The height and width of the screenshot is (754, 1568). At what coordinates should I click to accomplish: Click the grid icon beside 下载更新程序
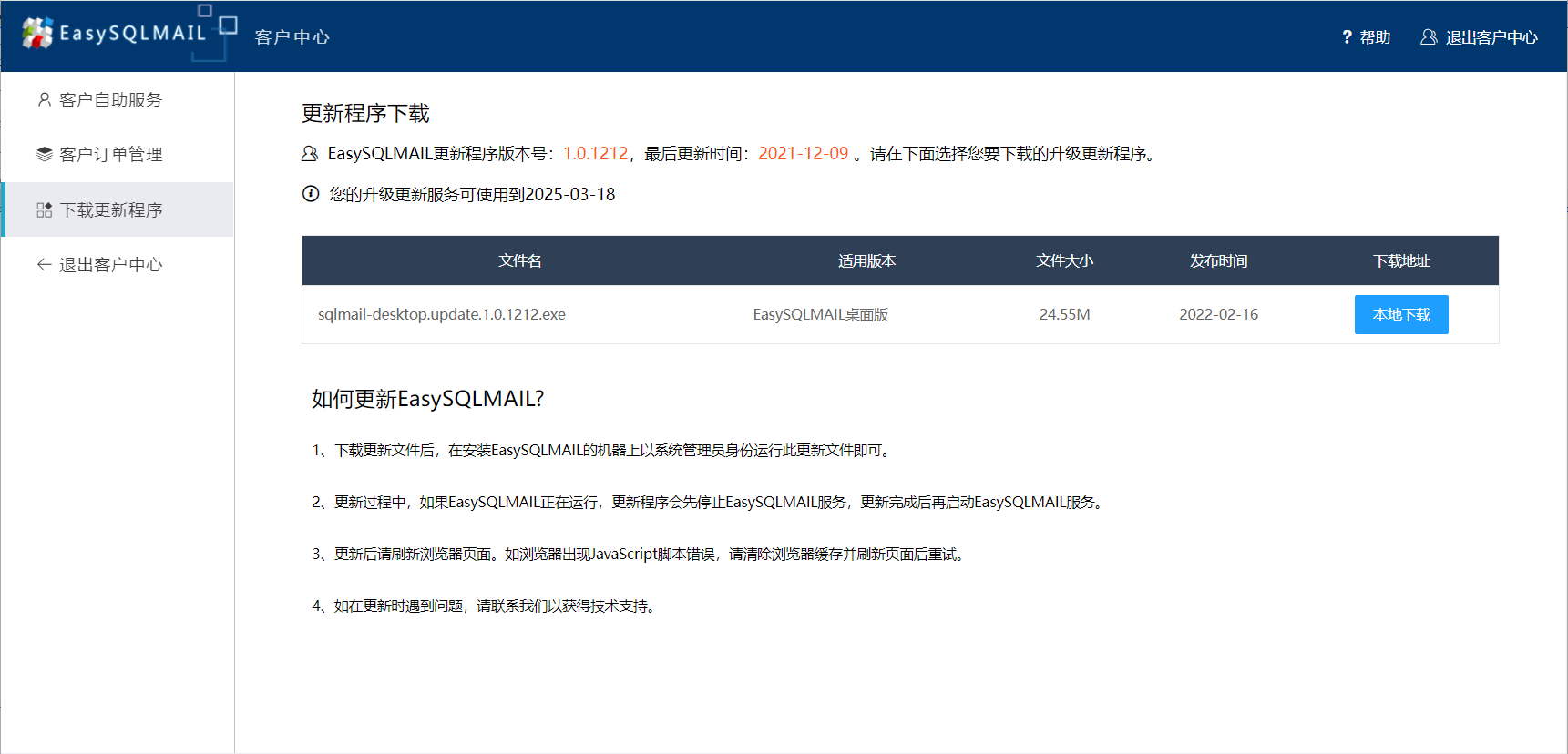click(44, 209)
